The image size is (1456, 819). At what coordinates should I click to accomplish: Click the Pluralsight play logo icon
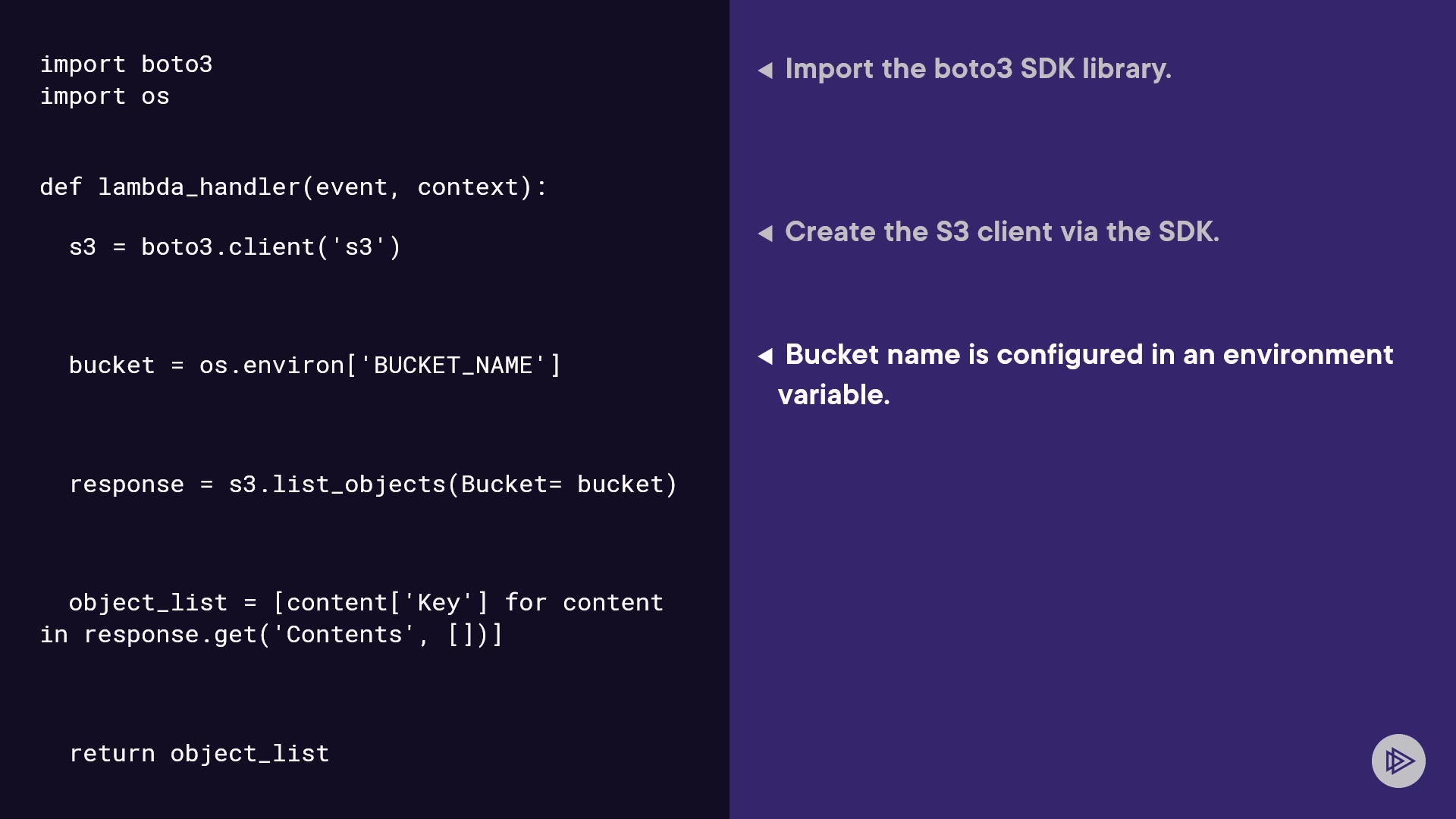(x=1398, y=761)
